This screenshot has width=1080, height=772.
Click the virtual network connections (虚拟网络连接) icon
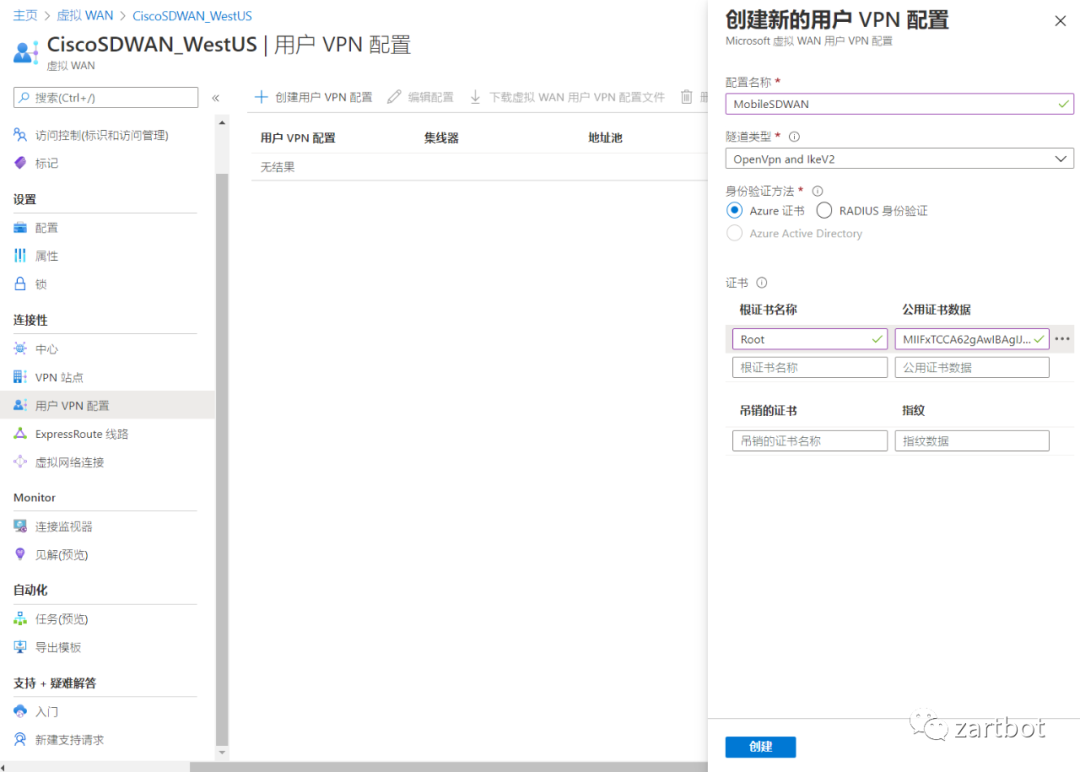pos(20,461)
